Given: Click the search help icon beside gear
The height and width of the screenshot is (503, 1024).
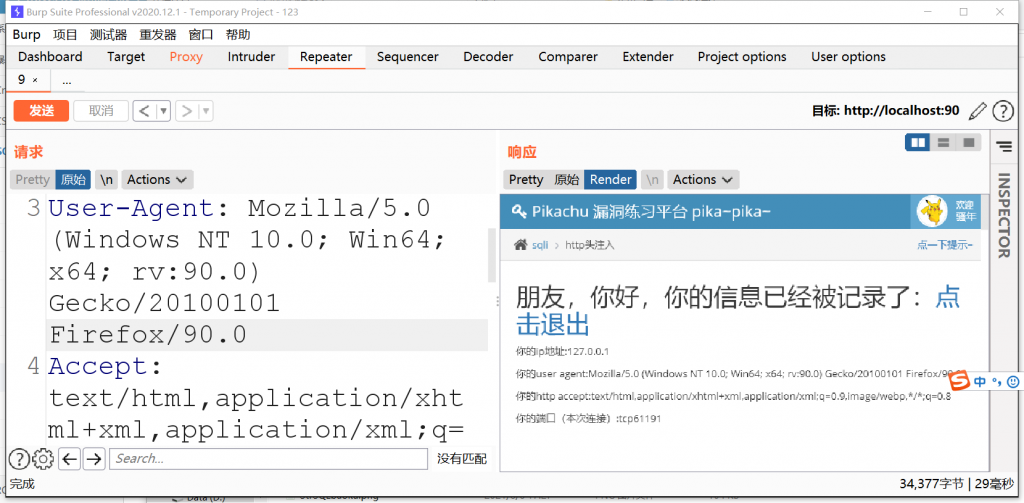Looking at the screenshot, I should [x=19, y=459].
